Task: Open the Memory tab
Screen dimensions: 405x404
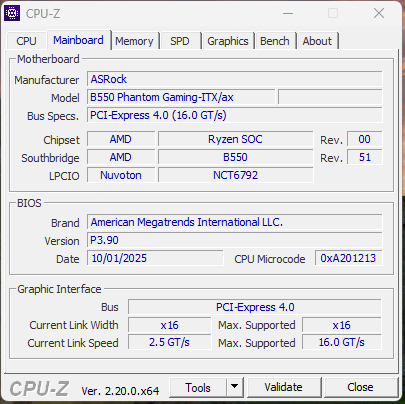Action: click(x=134, y=41)
